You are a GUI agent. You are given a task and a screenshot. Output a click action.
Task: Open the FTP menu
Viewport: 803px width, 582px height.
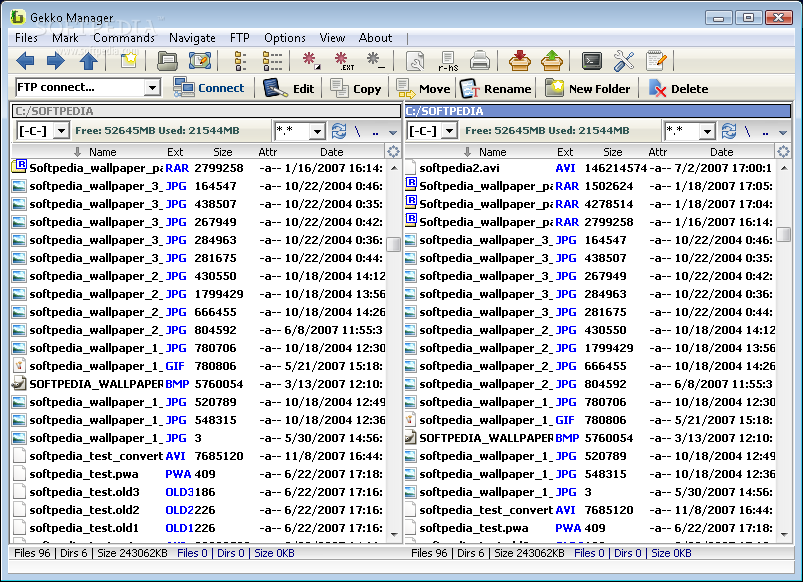pos(240,38)
